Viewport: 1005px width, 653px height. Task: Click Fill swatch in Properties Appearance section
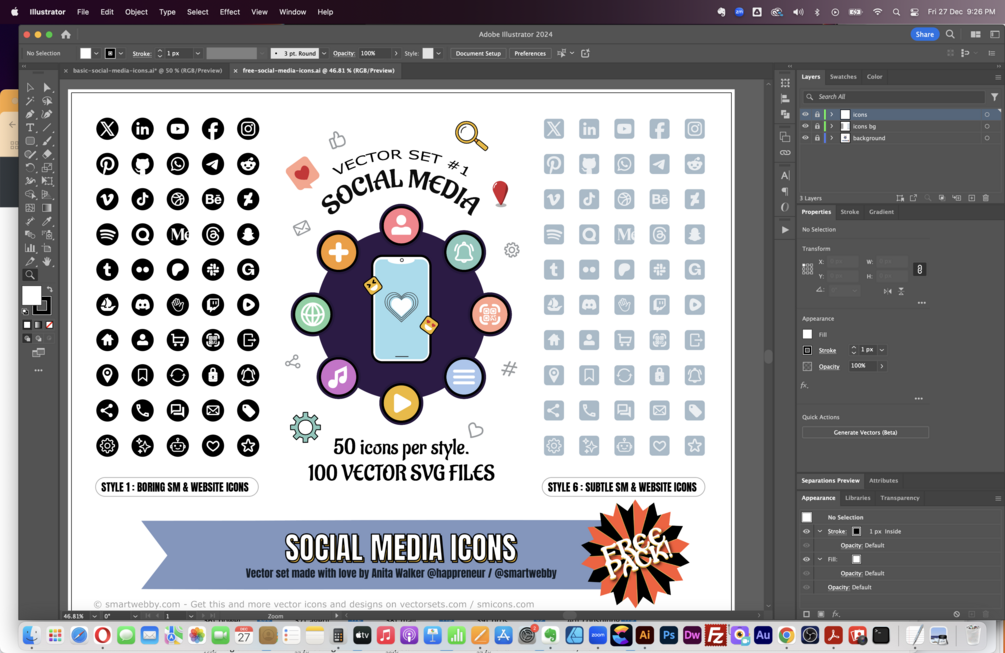tap(808, 334)
